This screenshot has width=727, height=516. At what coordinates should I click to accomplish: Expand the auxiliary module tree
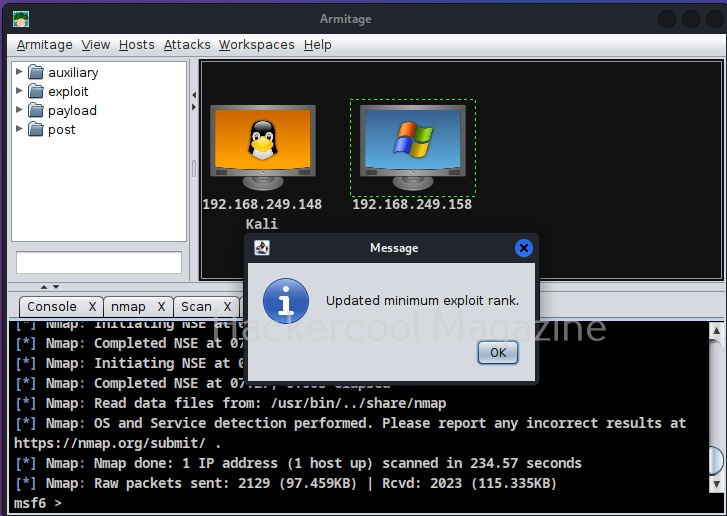point(19,71)
